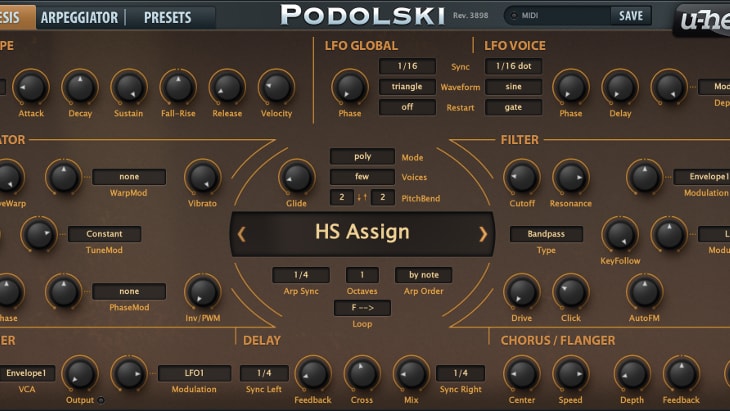Viewport: 730px width, 411px height.
Task: Click the Fall-Rise knob
Action: (x=178, y=88)
